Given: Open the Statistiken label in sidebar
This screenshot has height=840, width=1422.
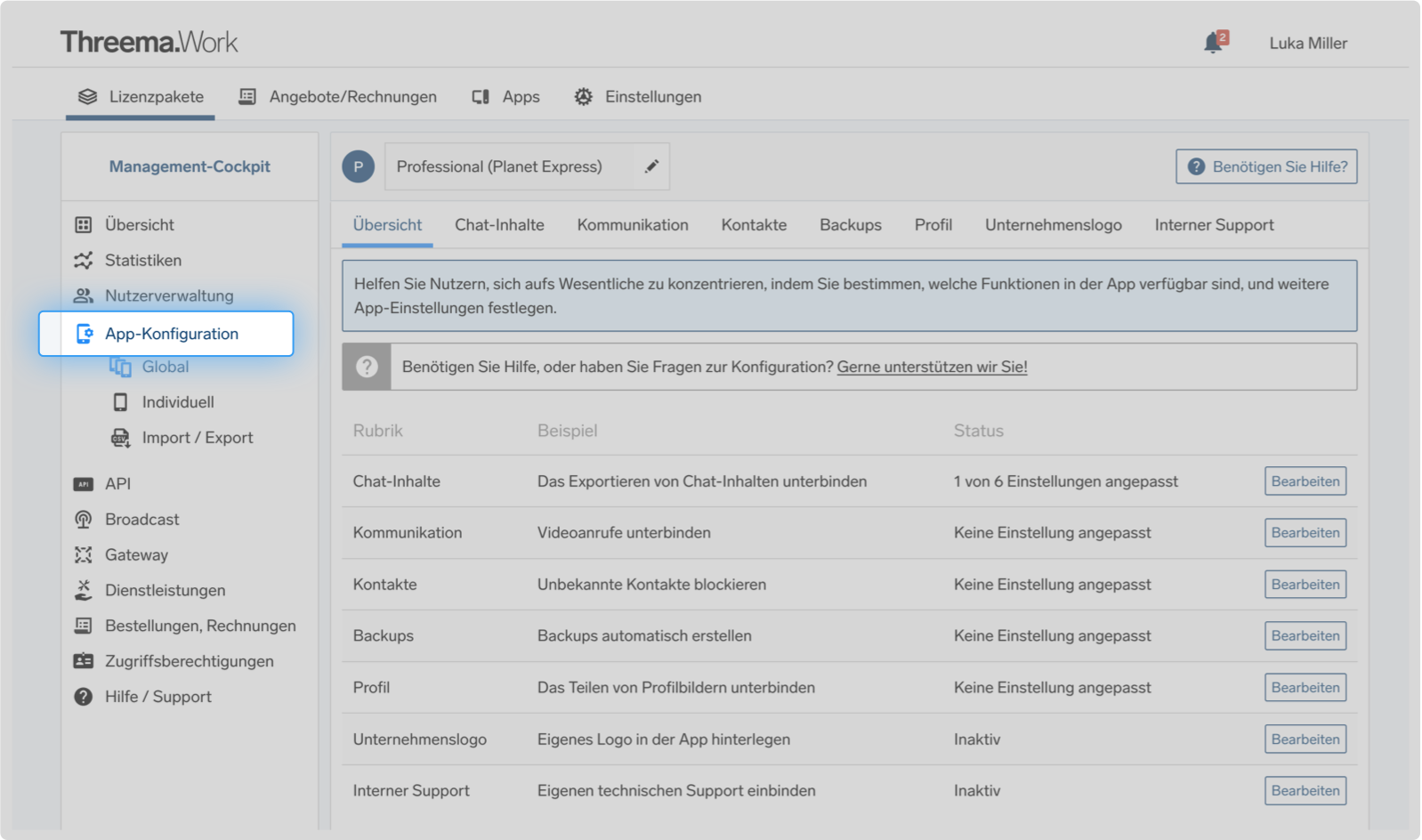Looking at the screenshot, I should pos(143,261).
